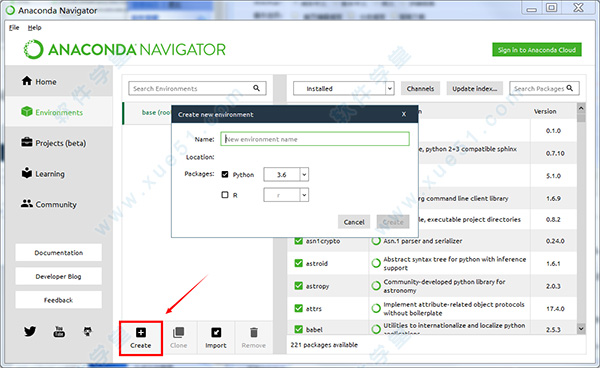This screenshot has height=368, width=600.
Task: Enable the R package checkbox
Action: coord(225,195)
